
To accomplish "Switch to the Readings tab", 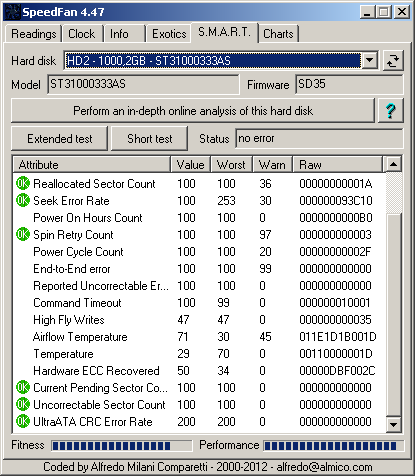I will [33, 34].
